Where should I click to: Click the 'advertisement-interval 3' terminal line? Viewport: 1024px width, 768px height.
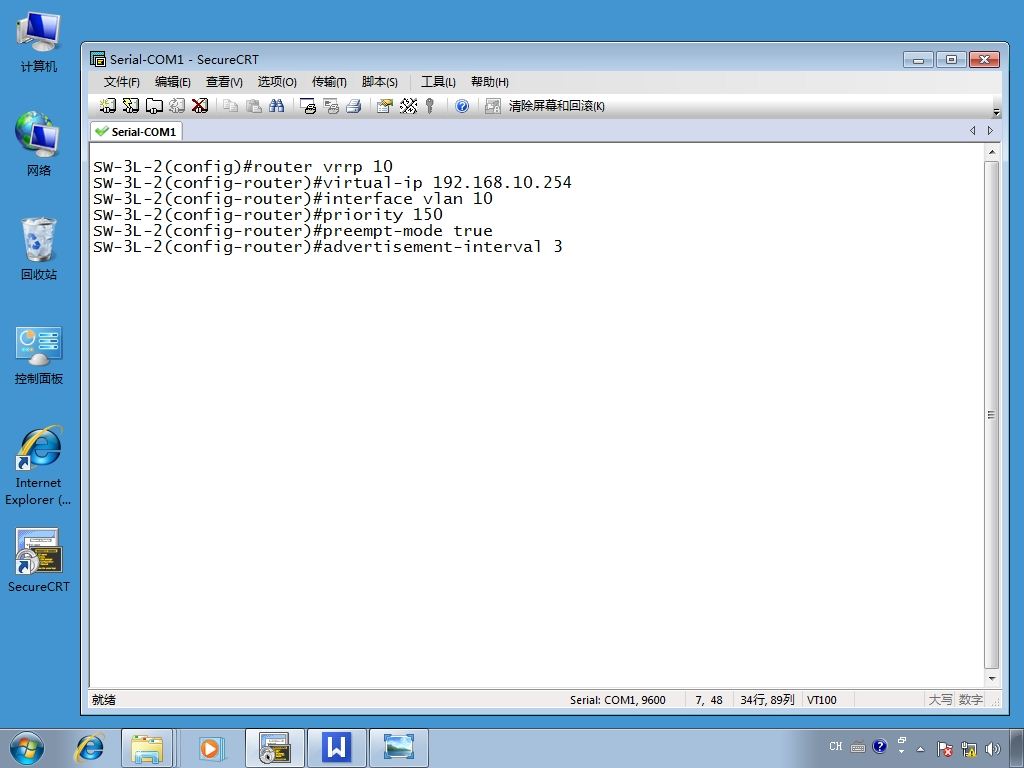(328, 247)
